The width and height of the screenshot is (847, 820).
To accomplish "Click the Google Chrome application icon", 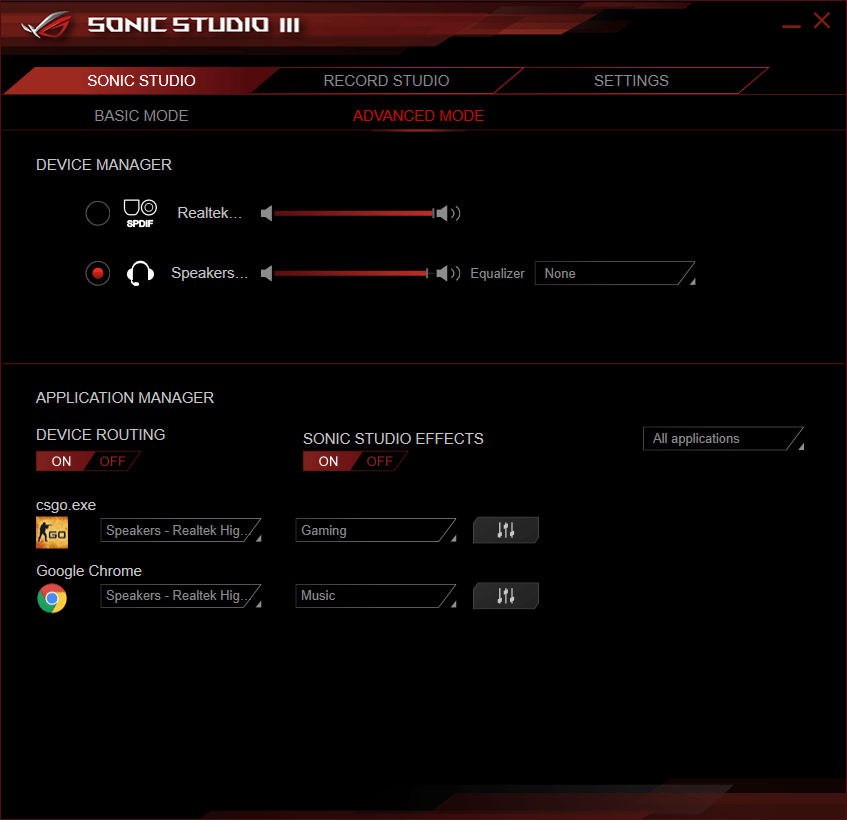I will [52, 599].
